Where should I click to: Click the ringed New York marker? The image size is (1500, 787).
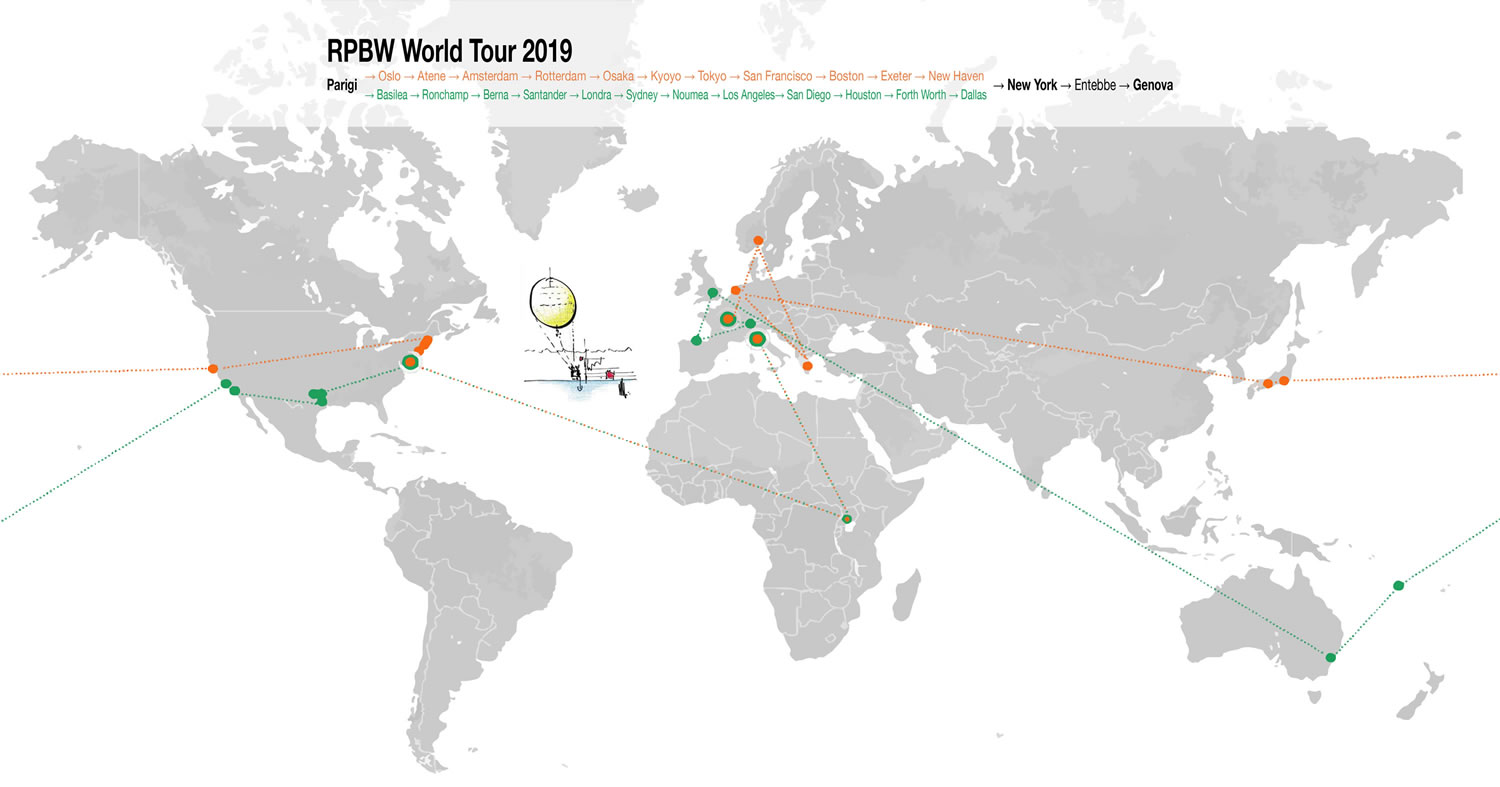tap(409, 362)
